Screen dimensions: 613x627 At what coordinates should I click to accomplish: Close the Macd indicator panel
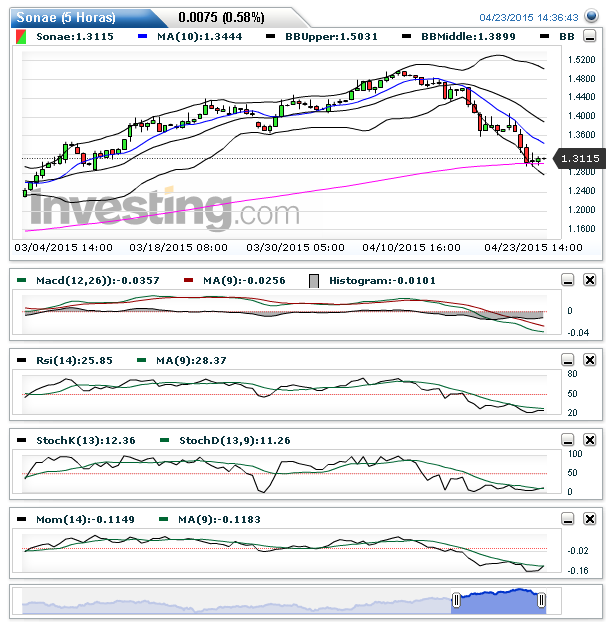(590, 280)
